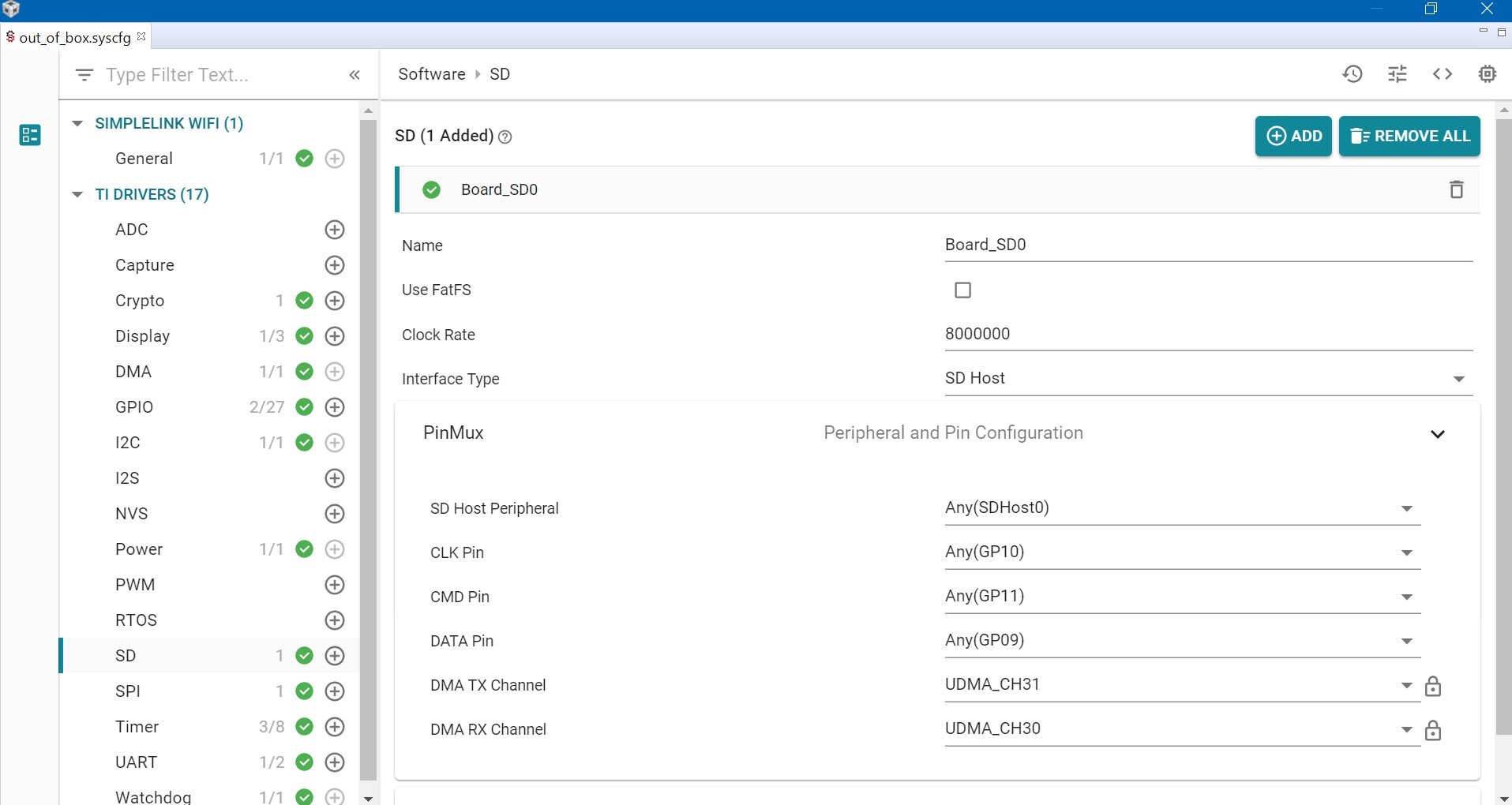Screen dimensions: 1512x805
Task: Toggle the Use FatFS checkbox
Action: coord(962,290)
